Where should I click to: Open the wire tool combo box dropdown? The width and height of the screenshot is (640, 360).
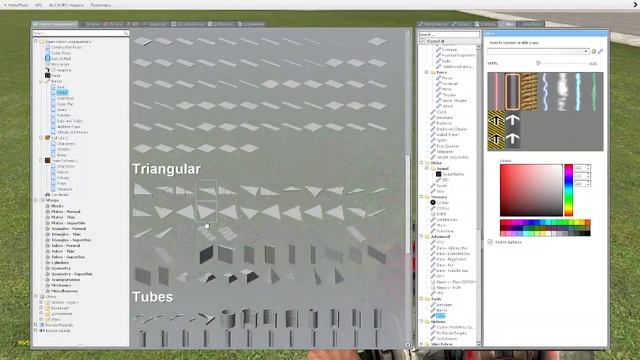tap(586, 51)
